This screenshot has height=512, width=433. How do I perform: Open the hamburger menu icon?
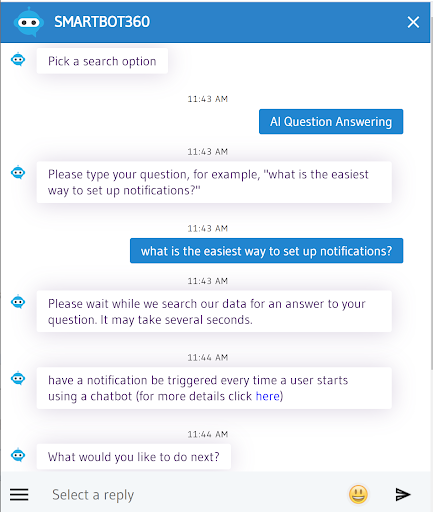point(19,494)
